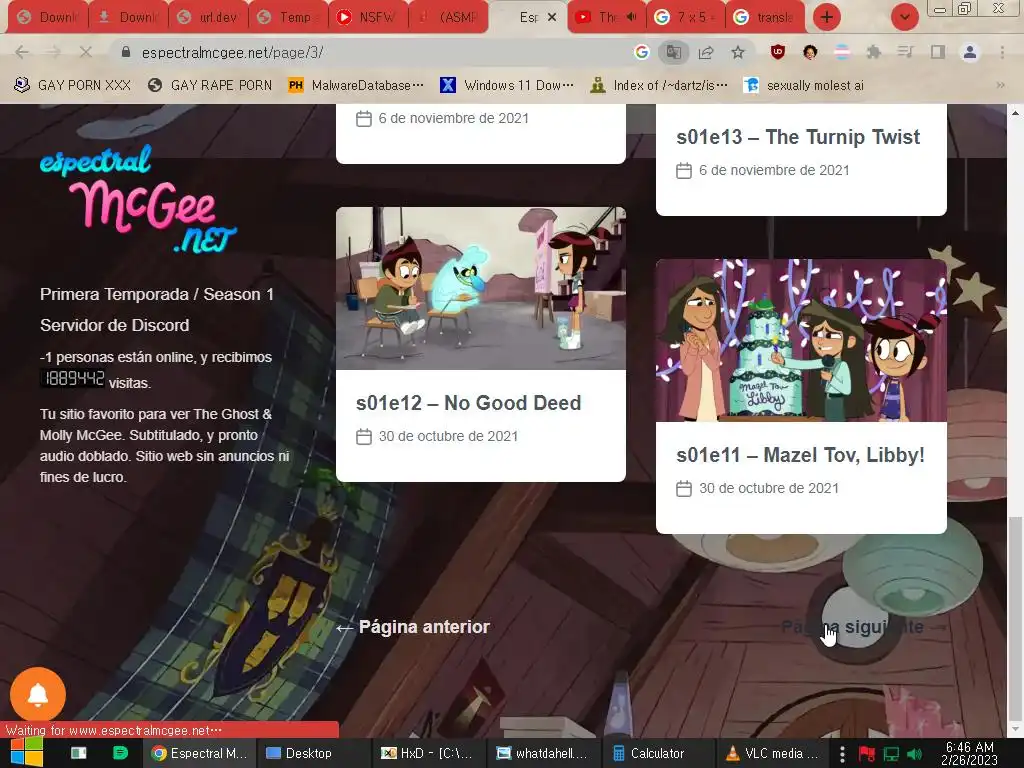
Task: Open the extensions puzzle icon
Action: click(873, 52)
